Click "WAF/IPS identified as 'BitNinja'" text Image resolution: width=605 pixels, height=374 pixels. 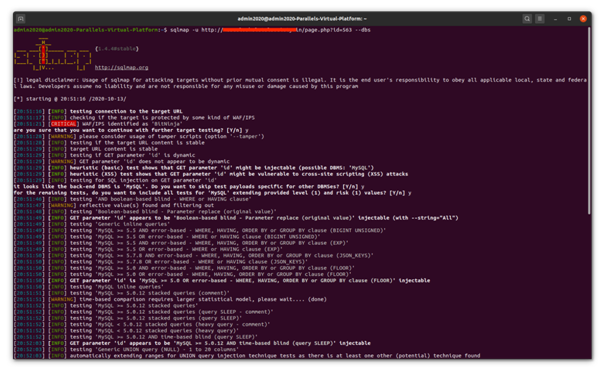(132, 124)
